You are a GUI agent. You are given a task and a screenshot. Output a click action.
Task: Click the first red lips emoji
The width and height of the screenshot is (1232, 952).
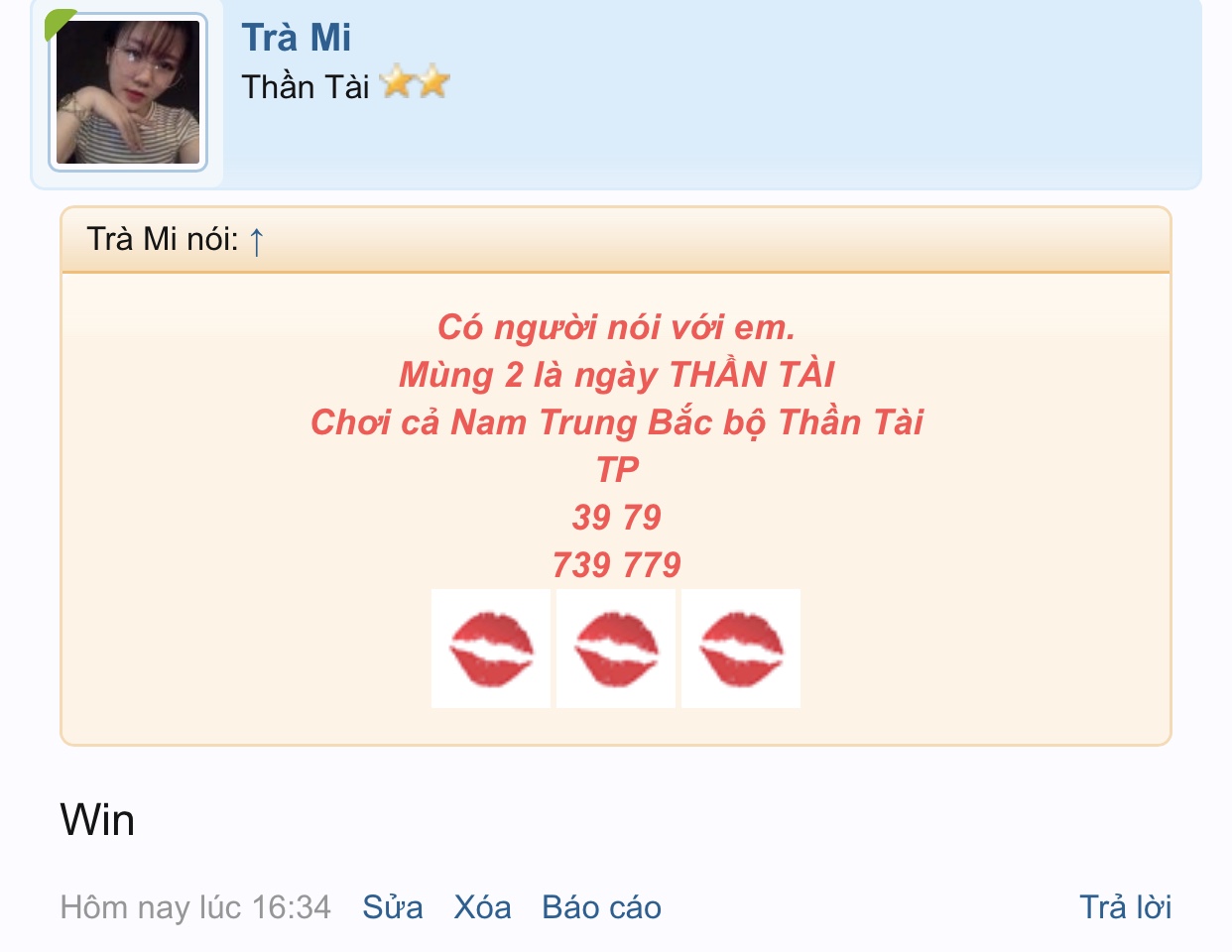[491, 649]
